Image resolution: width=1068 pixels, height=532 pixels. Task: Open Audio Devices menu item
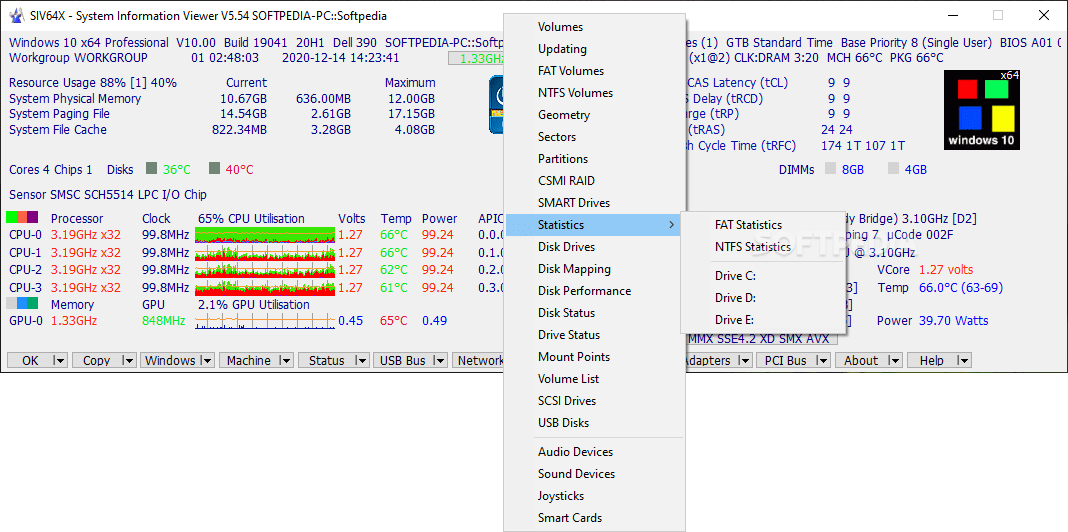tap(593, 452)
